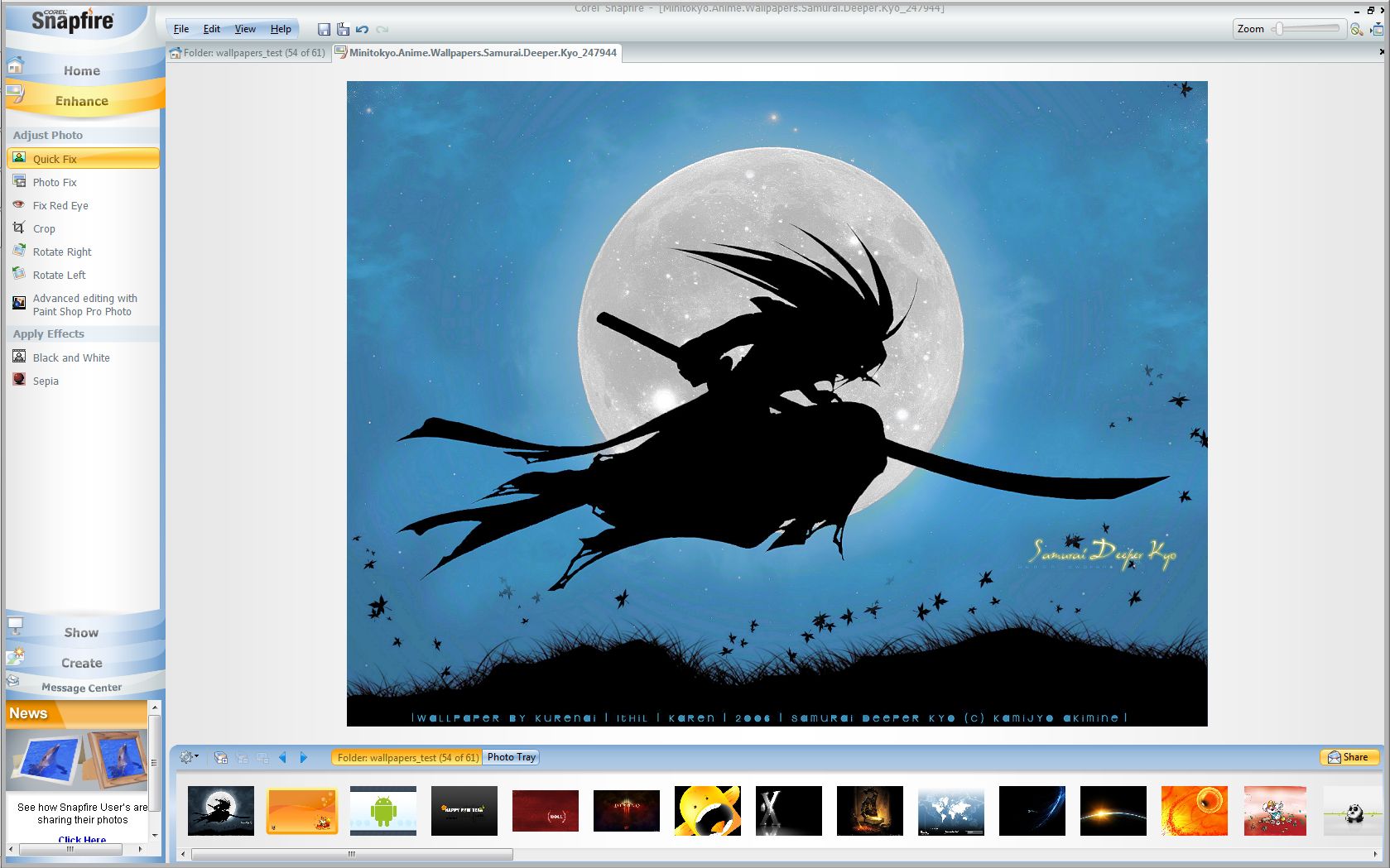Undo the last action
This screenshot has width=1390, height=868.
[362, 29]
